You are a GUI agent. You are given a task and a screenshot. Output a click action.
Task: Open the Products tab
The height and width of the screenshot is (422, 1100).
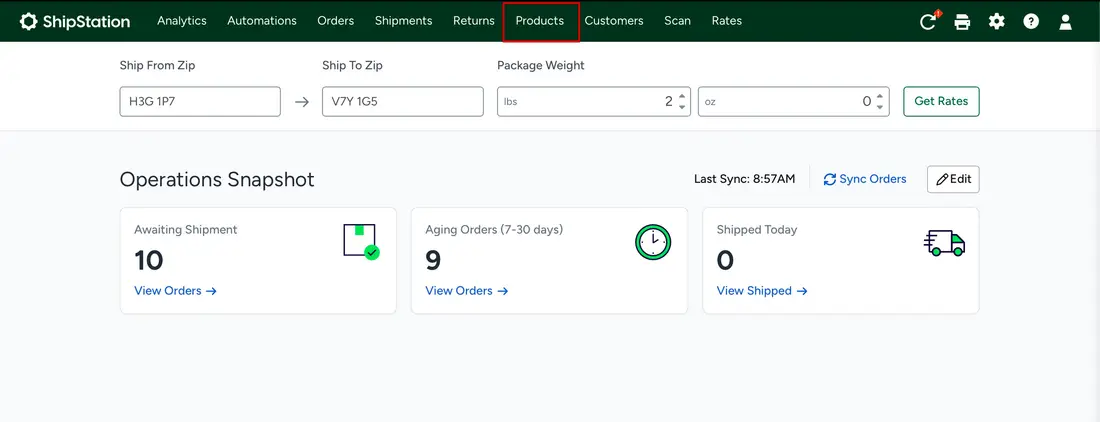click(540, 21)
